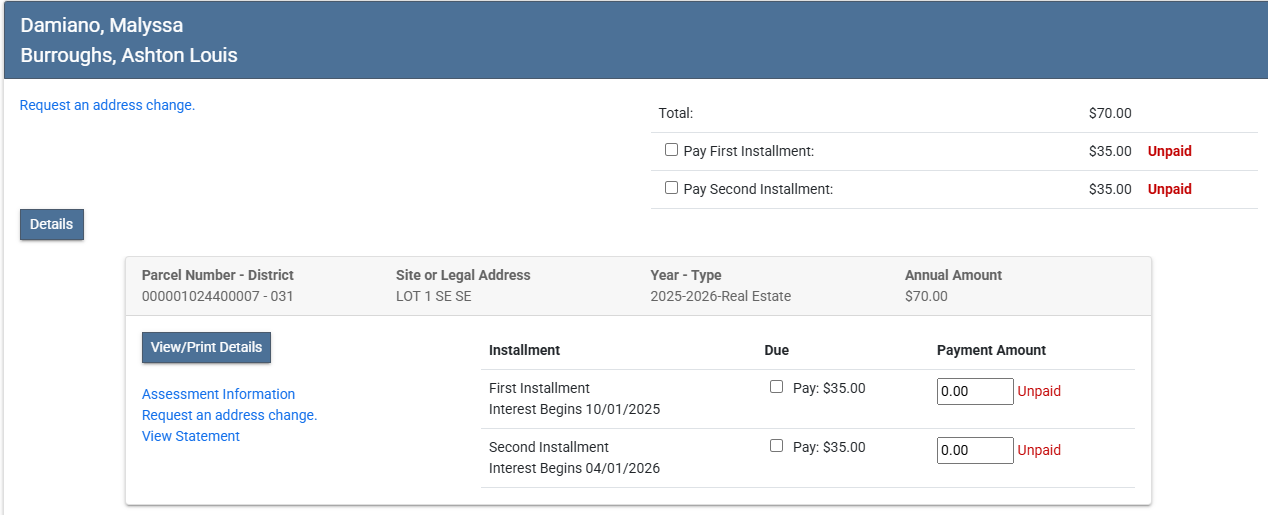Focus the Second Installment payment amount field

(974, 451)
